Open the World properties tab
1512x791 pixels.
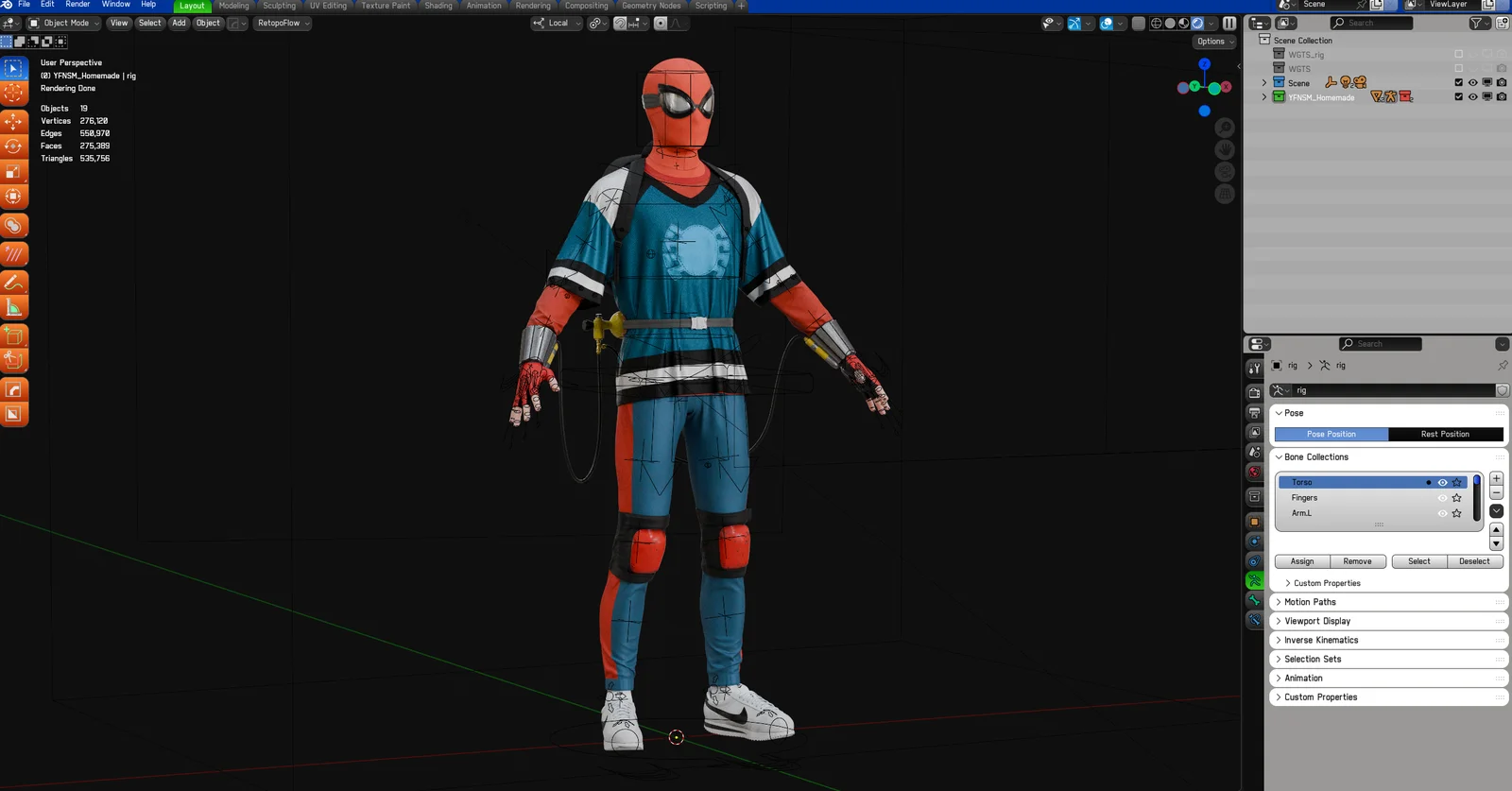(1254, 472)
